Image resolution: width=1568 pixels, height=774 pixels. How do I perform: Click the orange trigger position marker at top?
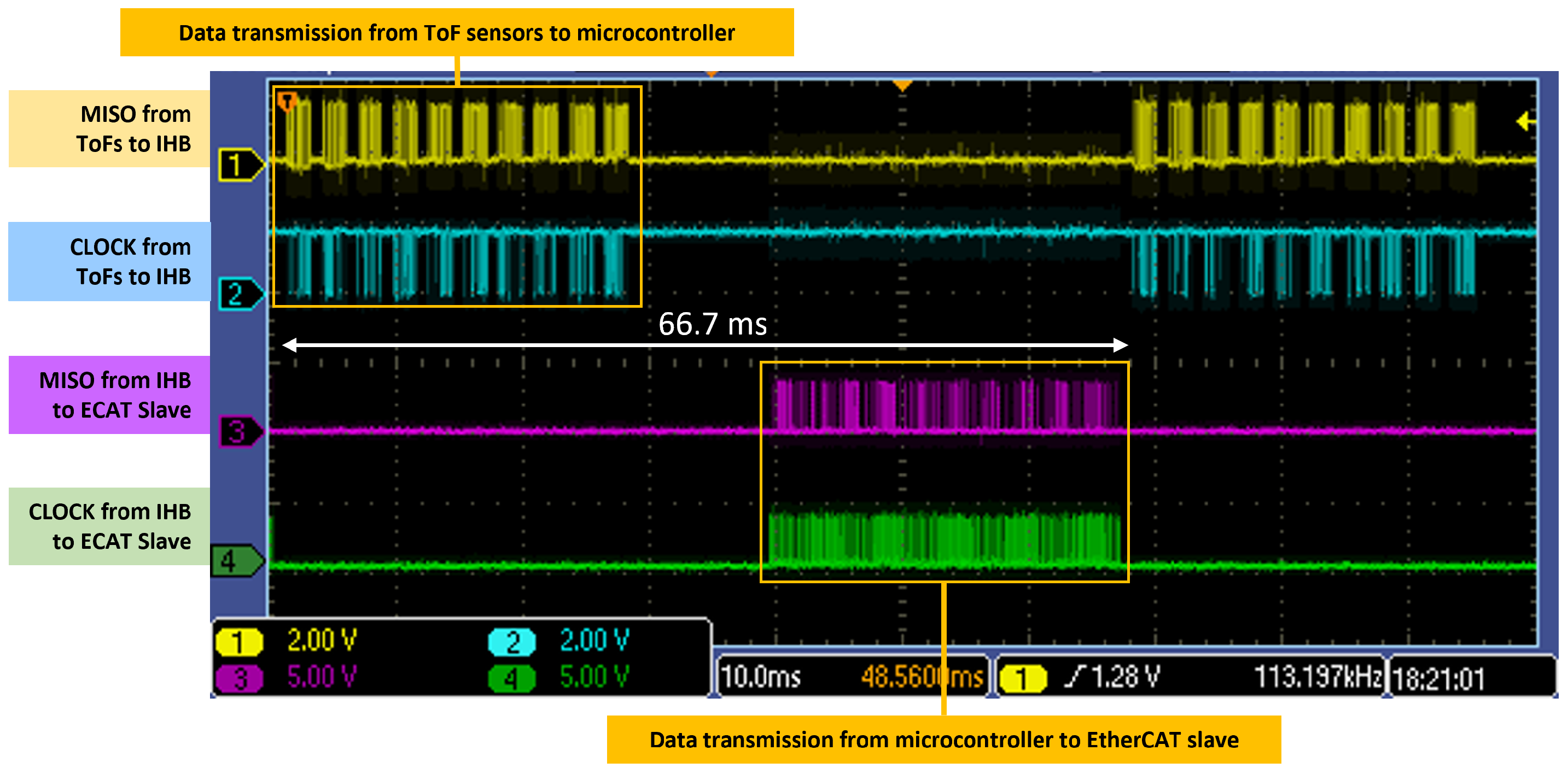[x=901, y=85]
